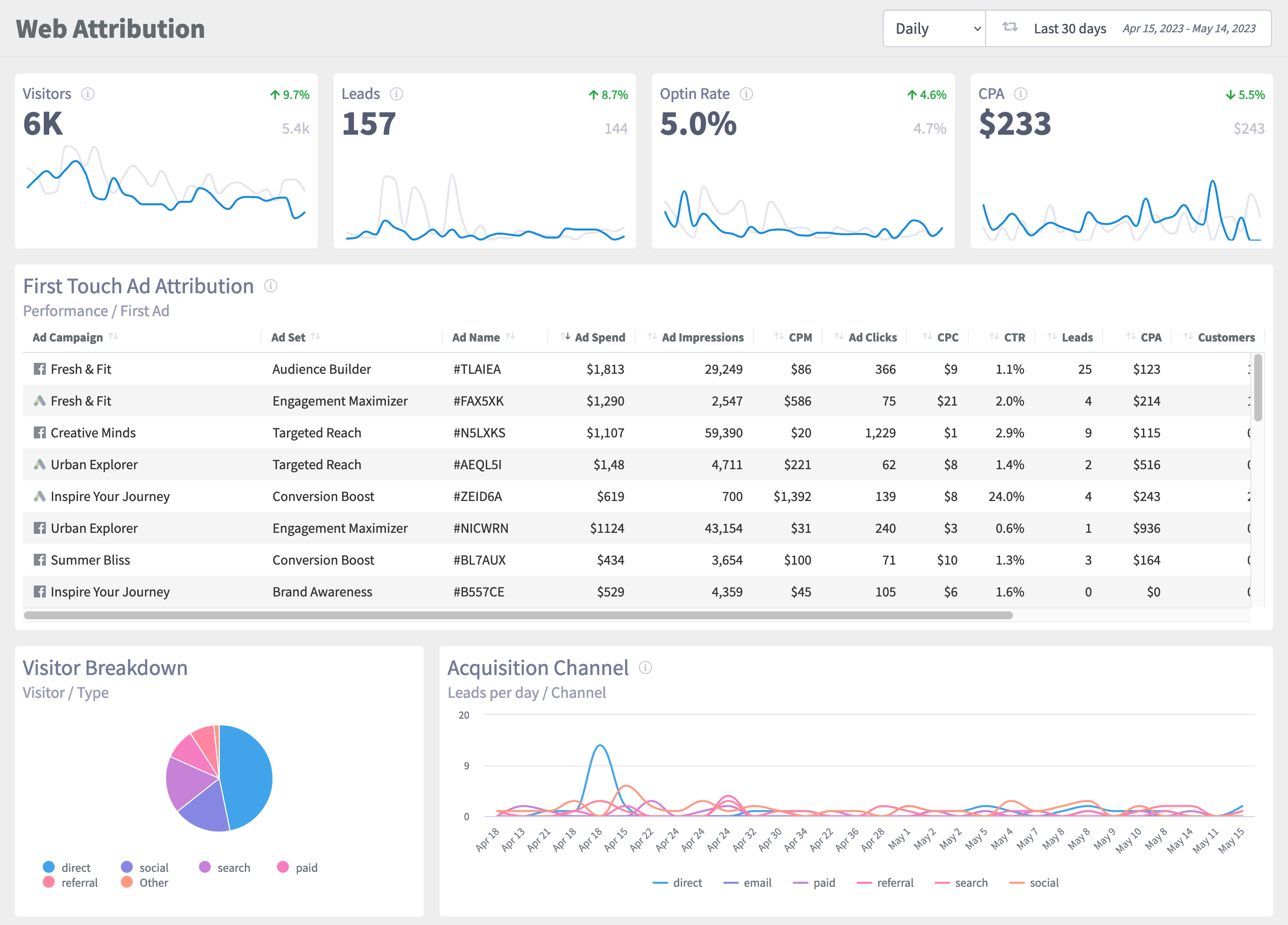The height and width of the screenshot is (925, 1288).
Task: Click Google Ads icon on Fresh & Fit Engagement Maximizer row
Action: (39, 401)
